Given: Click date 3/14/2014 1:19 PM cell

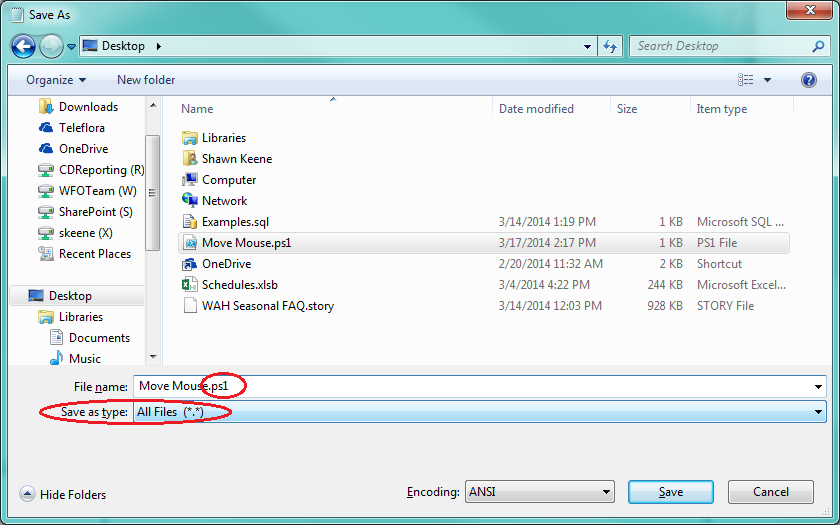Looking at the screenshot, I should click(547, 222).
